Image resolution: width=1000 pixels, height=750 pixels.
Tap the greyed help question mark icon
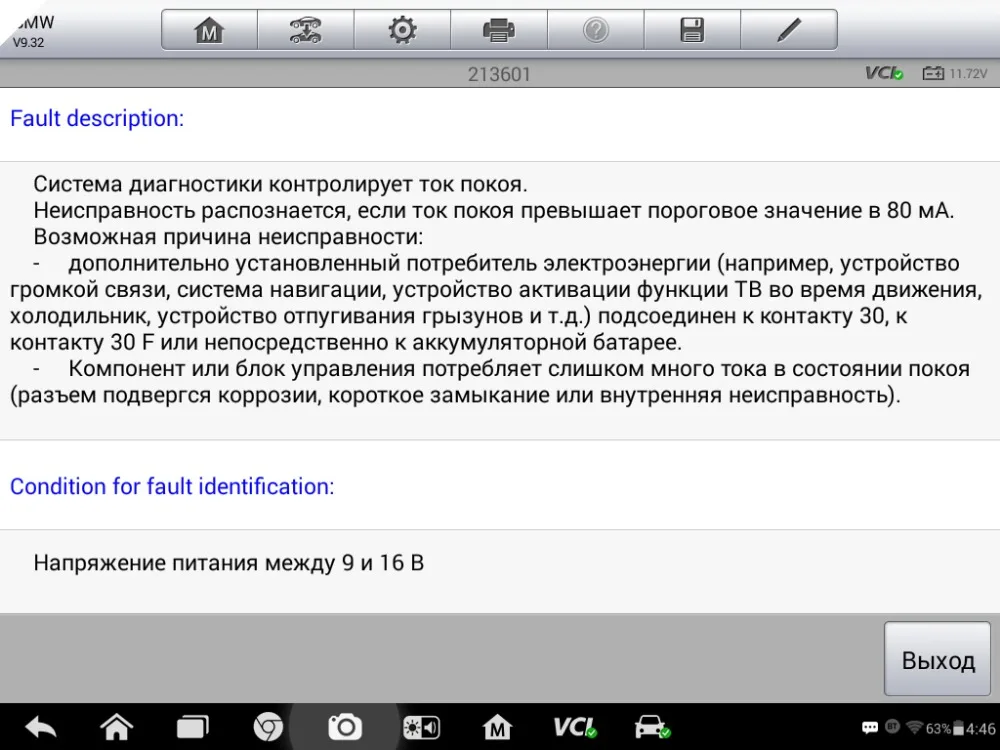click(596, 30)
